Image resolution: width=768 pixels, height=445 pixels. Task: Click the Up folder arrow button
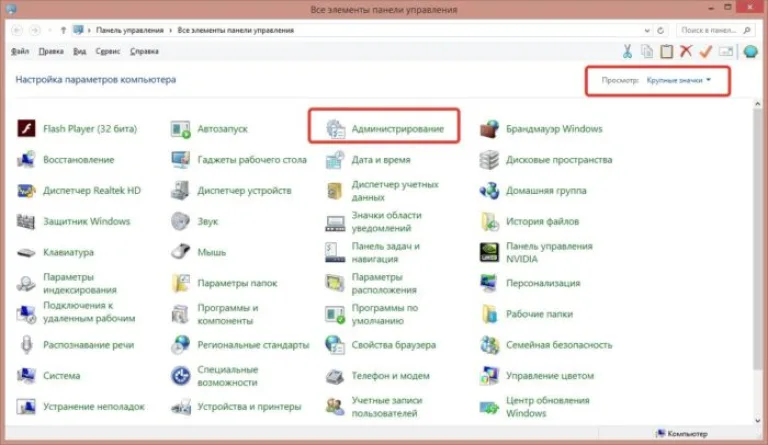(x=63, y=30)
